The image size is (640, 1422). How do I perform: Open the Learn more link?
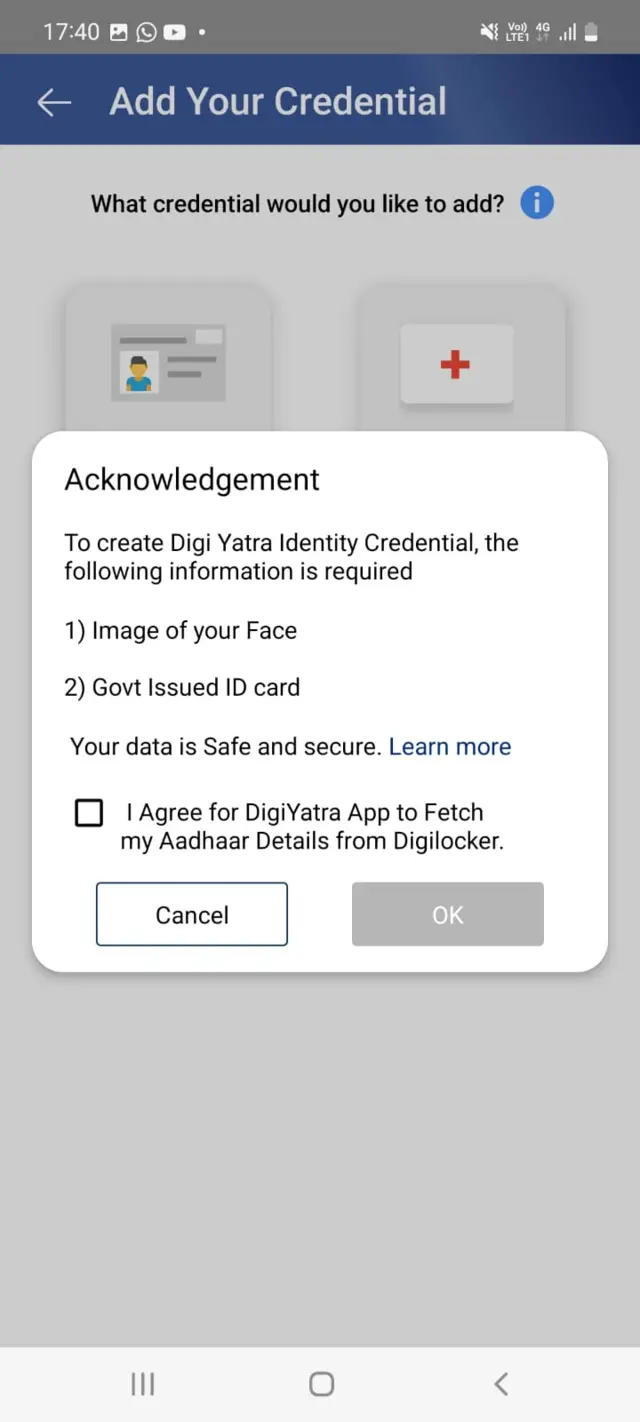[x=450, y=746]
